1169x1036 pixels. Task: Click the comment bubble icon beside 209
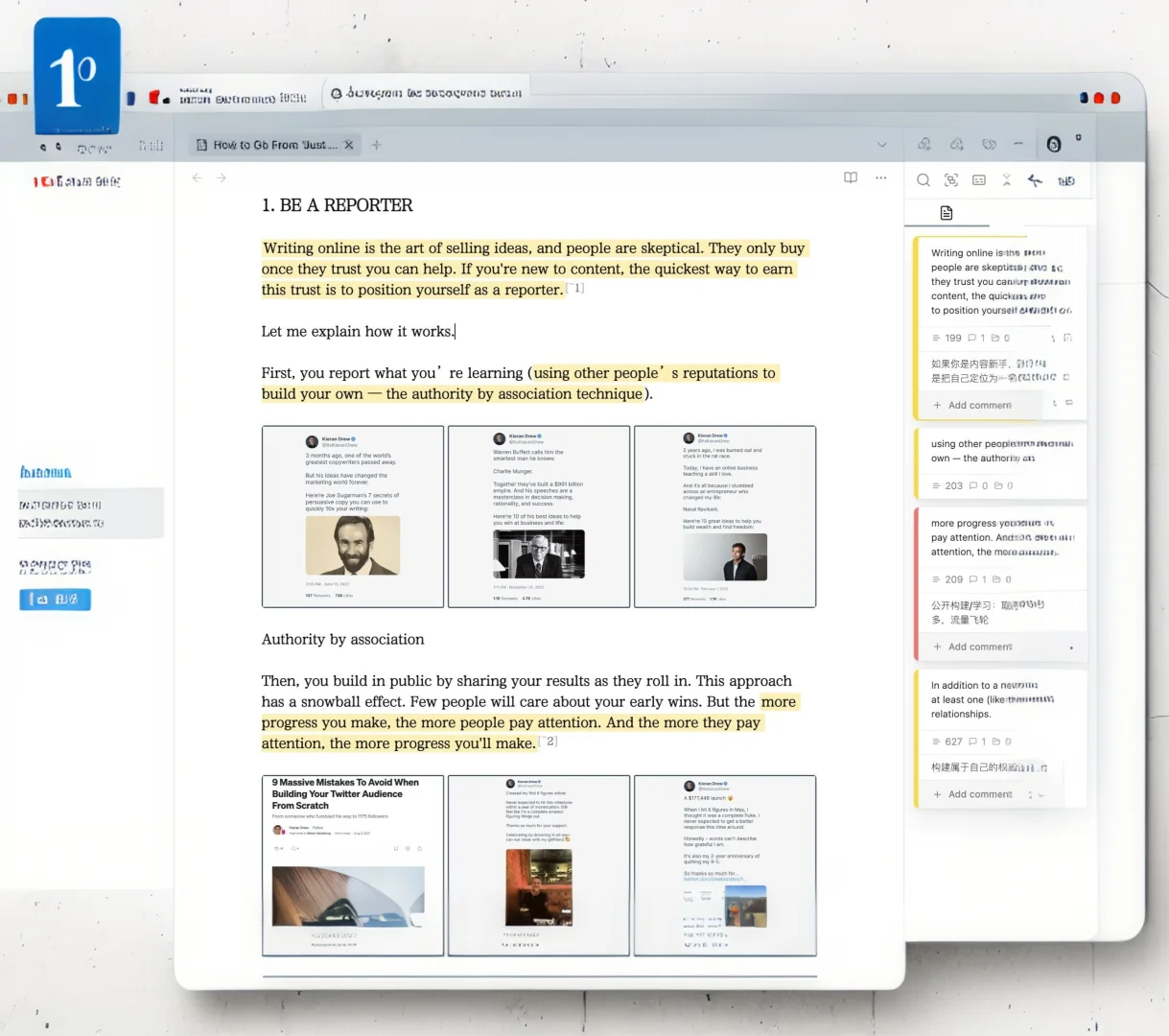(x=973, y=580)
